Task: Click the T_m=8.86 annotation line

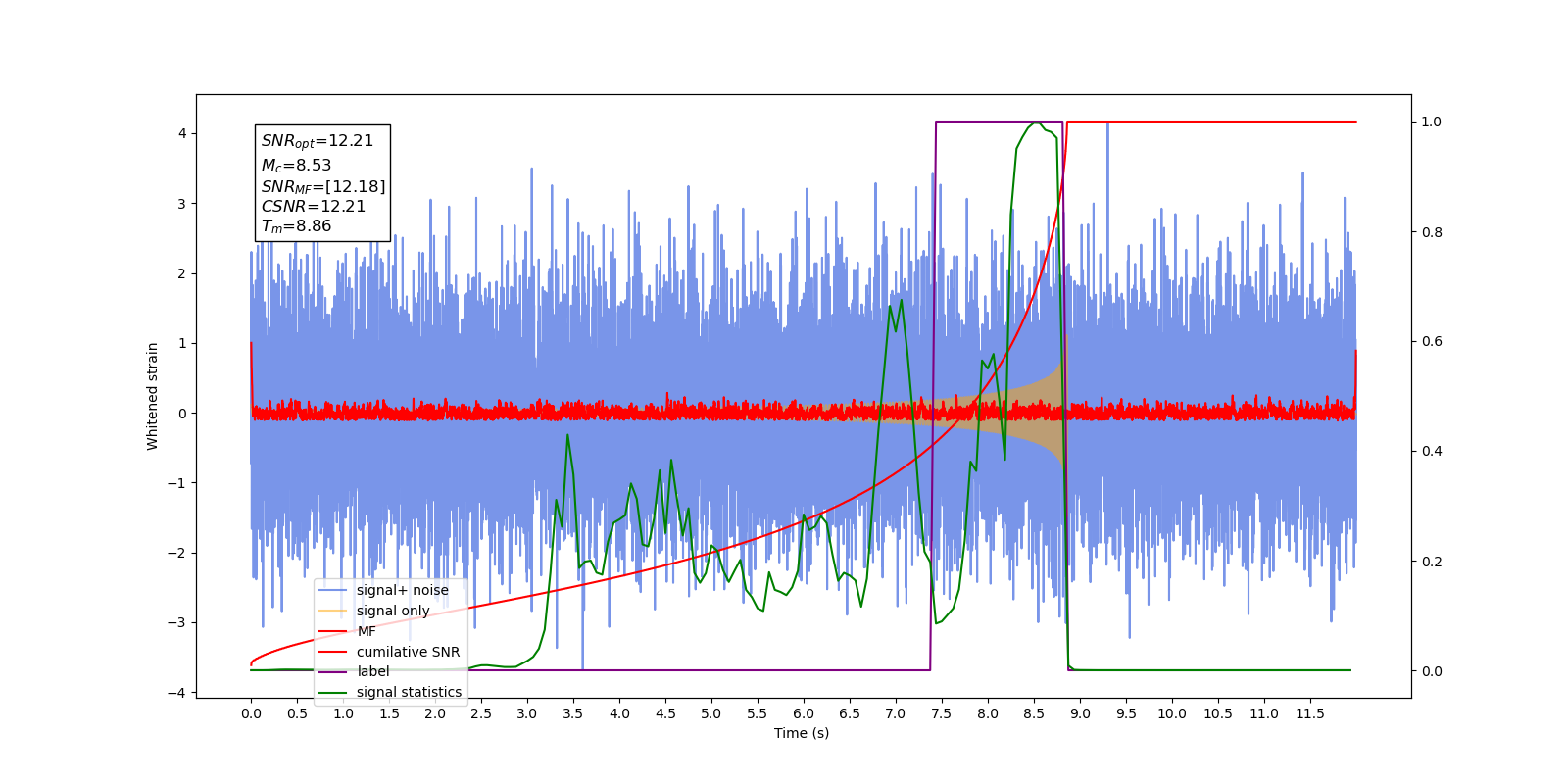Action: click(x=296, y=226)
